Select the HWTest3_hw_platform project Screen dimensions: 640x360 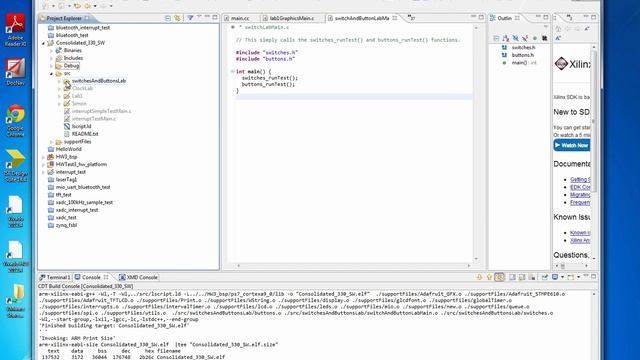tap(81, 164)
